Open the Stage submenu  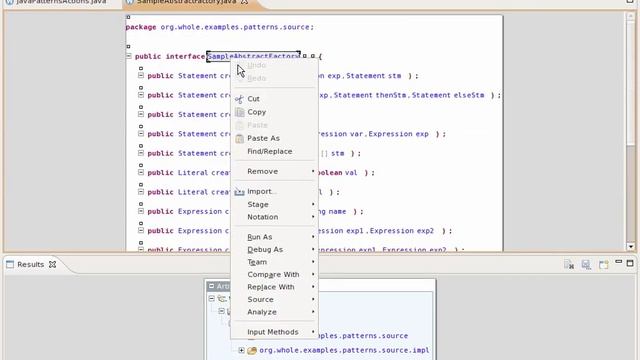coord(274,204)
